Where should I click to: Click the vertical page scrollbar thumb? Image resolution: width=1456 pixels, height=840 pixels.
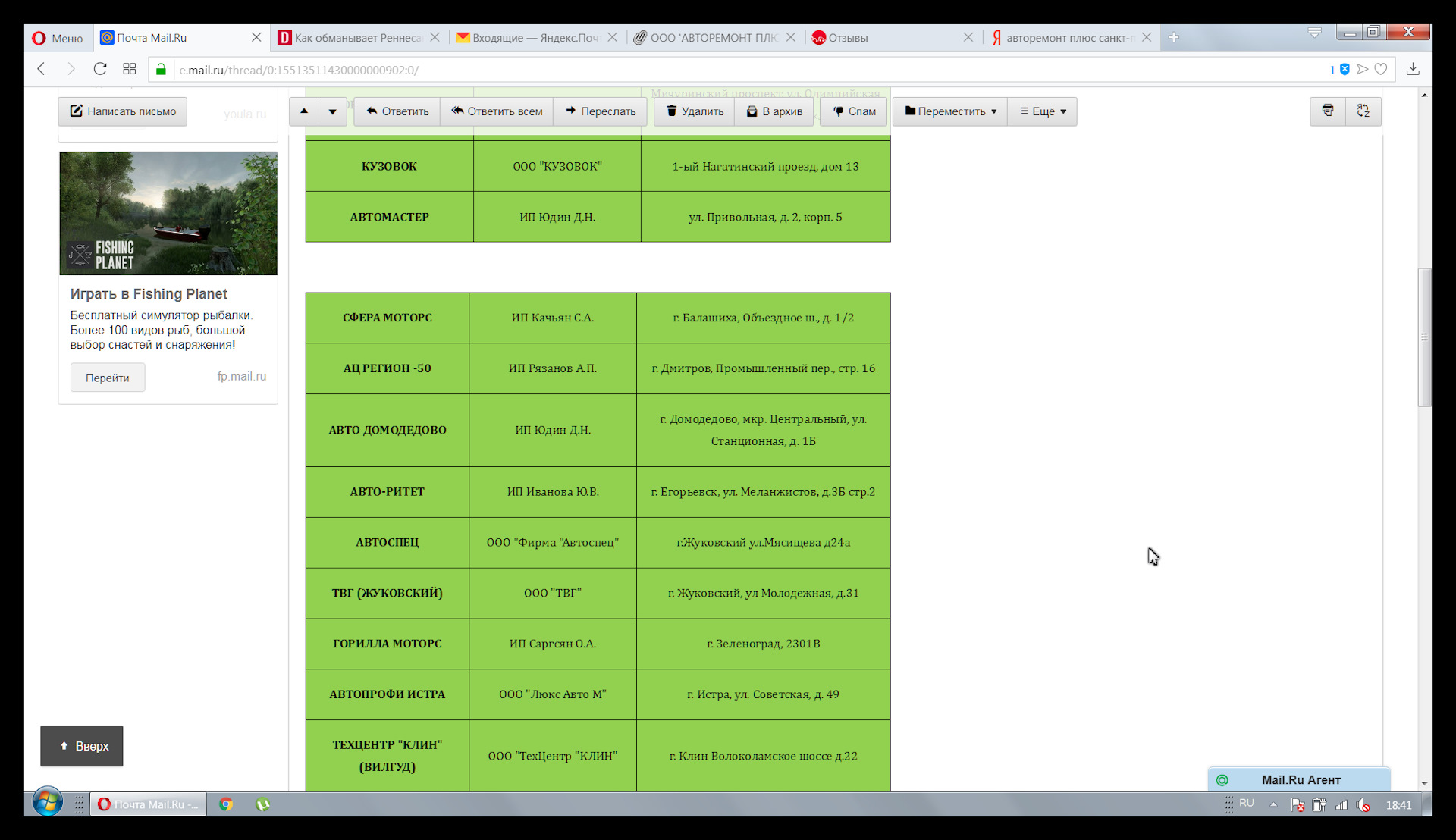[1425, 337]
